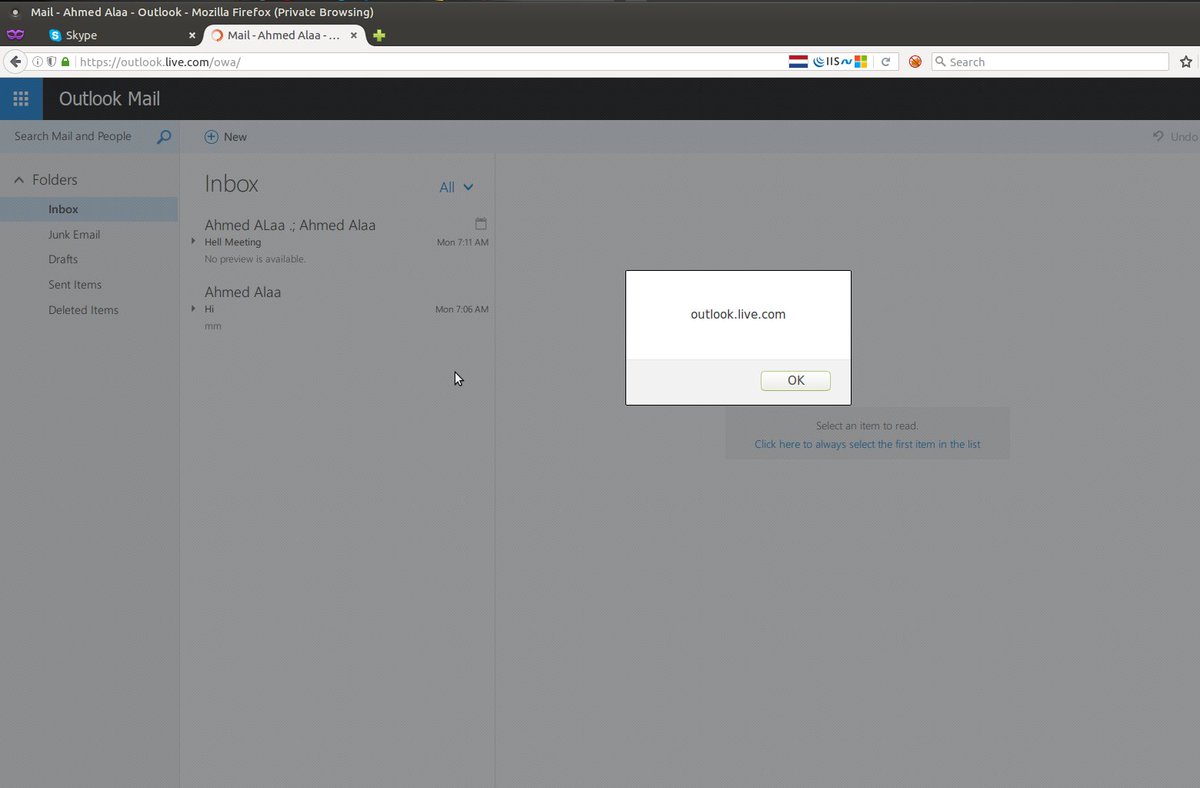Click the Inbox heading
The image size is (1200, 788).
click(x=231, y=184)
